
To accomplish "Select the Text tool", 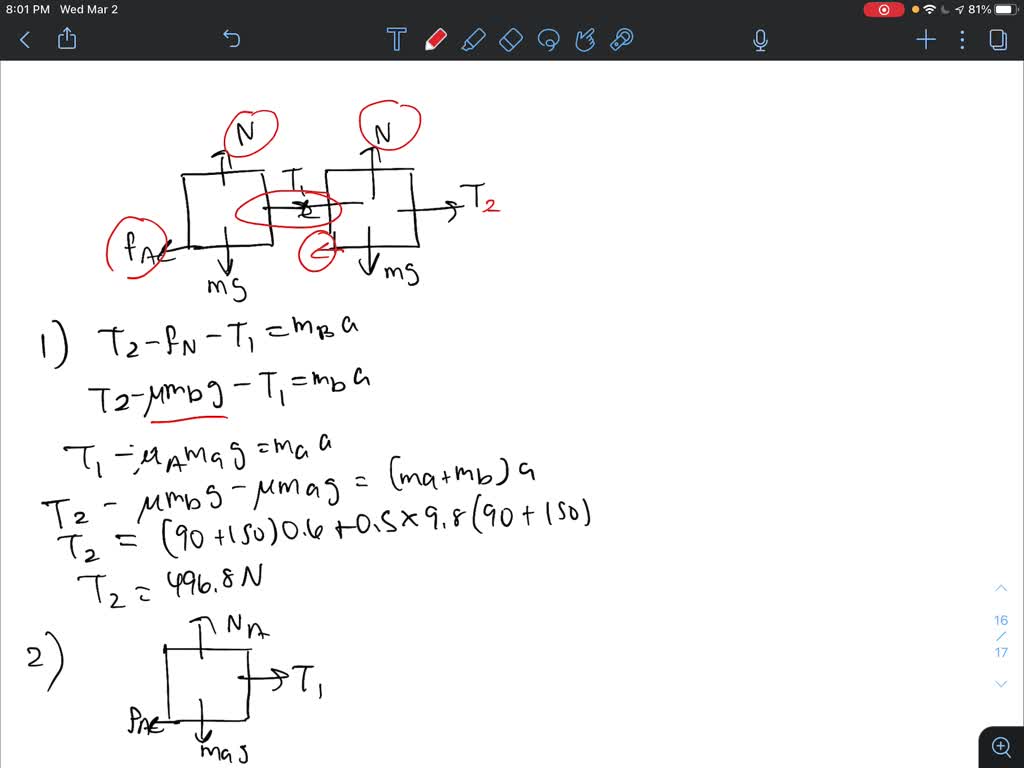I will [396, 40].
